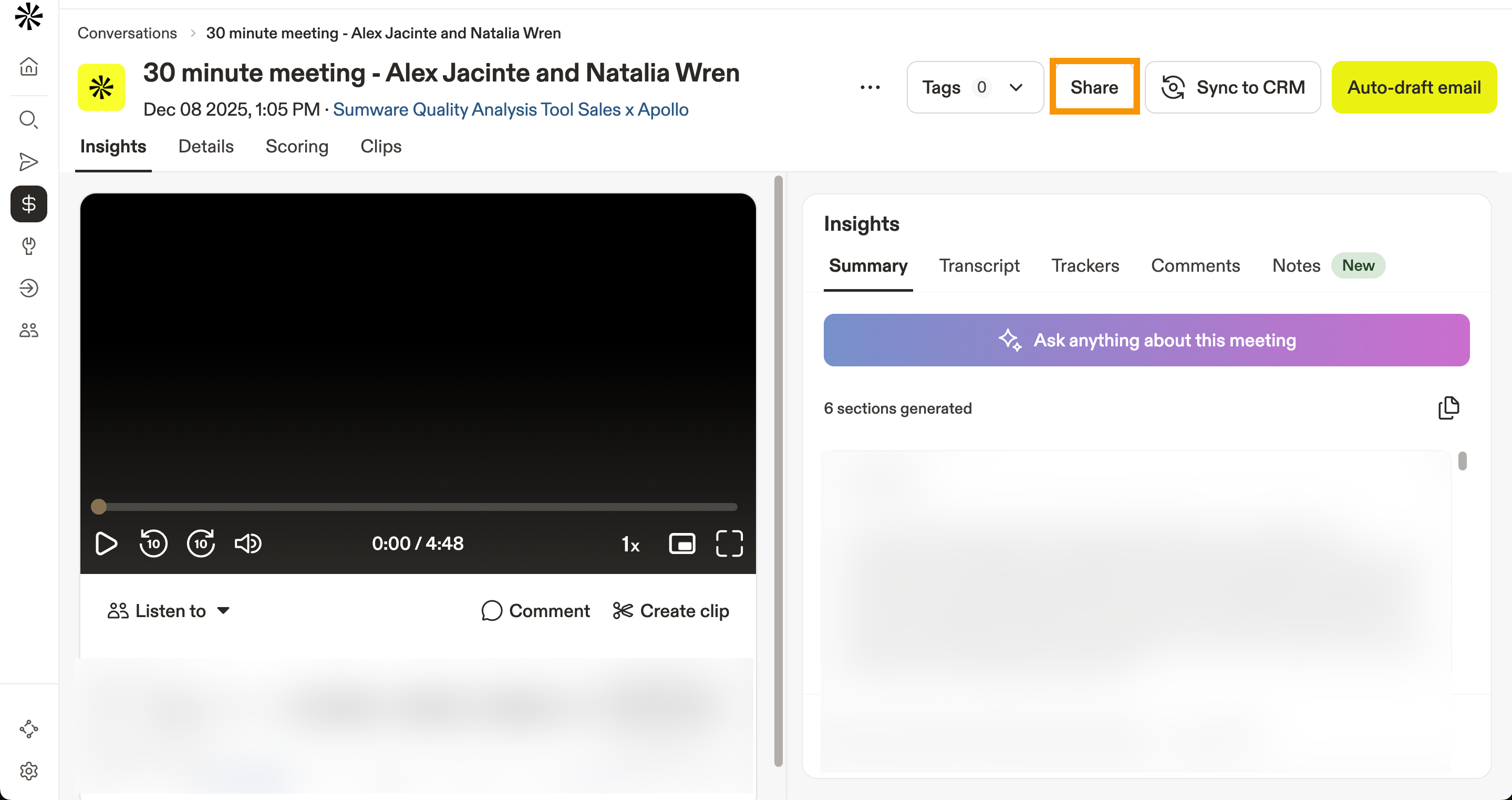This screenshot has width=1512, height=800.
Task: Rewind 10 seconds in the recording
Action: [x=153, y=543]
